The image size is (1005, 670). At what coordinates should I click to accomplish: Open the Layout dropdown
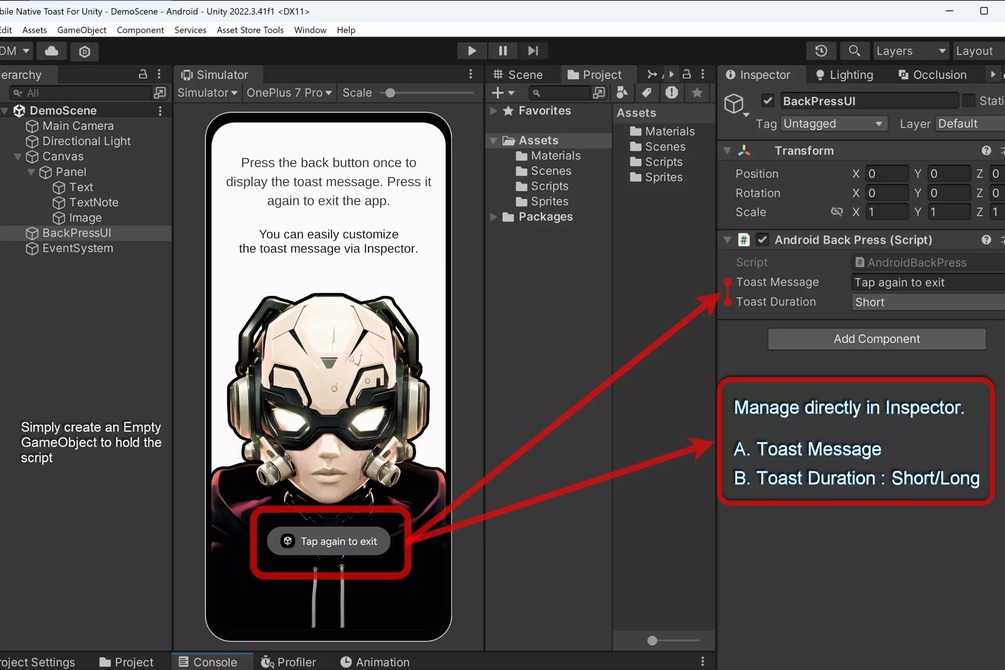click(x=978, y=51)
